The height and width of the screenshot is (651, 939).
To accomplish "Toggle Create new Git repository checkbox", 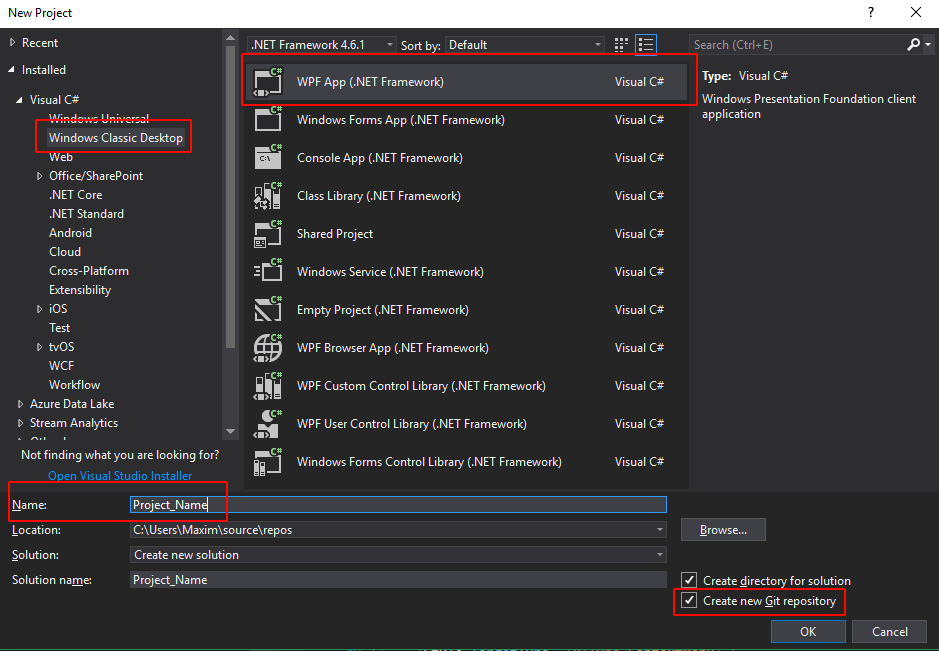I will pos(689,600).
